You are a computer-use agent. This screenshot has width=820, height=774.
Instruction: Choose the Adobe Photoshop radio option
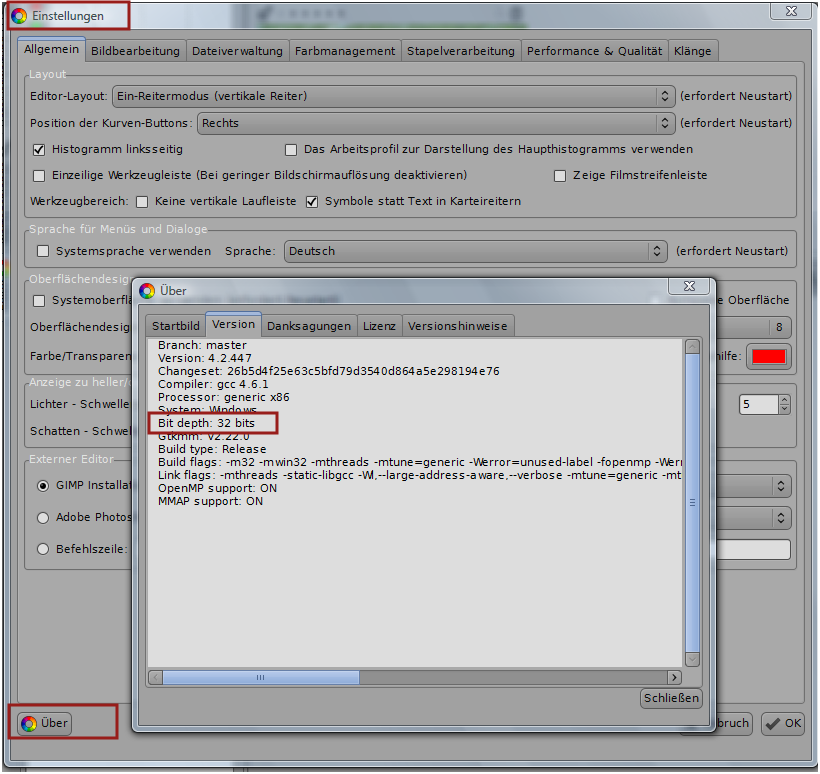[43, 518]
